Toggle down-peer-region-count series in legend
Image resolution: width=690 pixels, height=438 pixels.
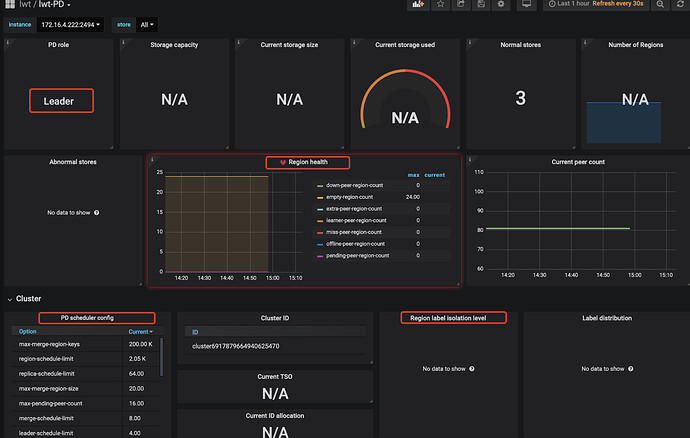pos(355,186)
